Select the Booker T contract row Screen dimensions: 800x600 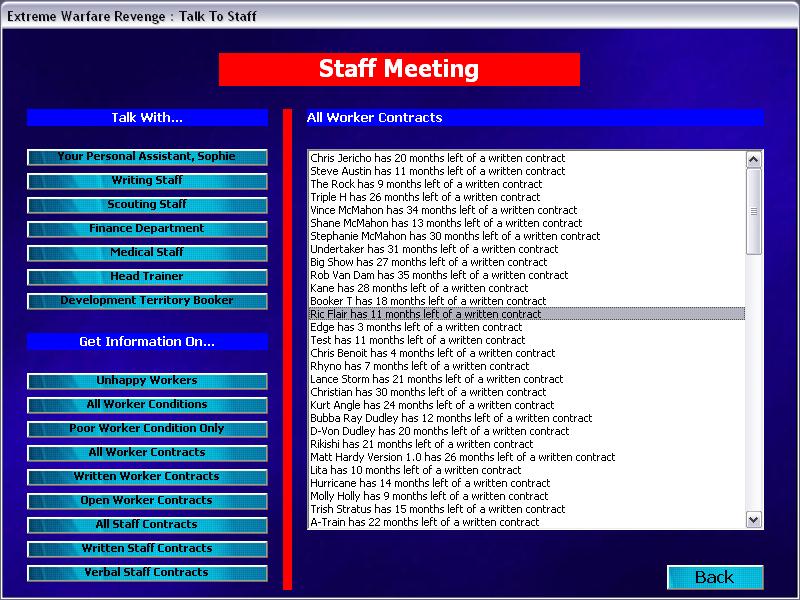pyautogui.click(x=527, y=302)
